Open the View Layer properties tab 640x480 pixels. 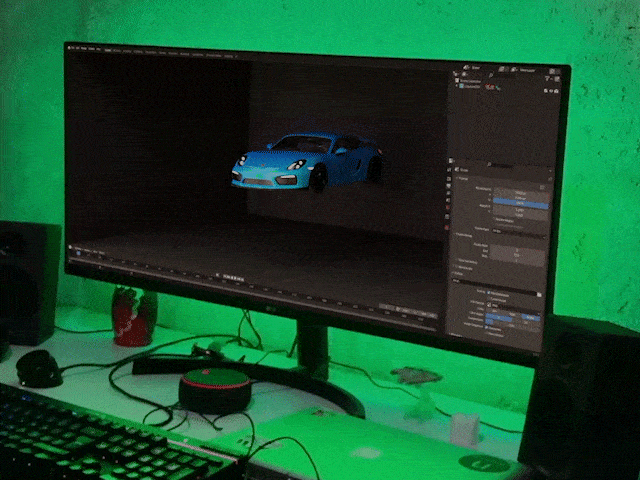[x=448, y=193]
